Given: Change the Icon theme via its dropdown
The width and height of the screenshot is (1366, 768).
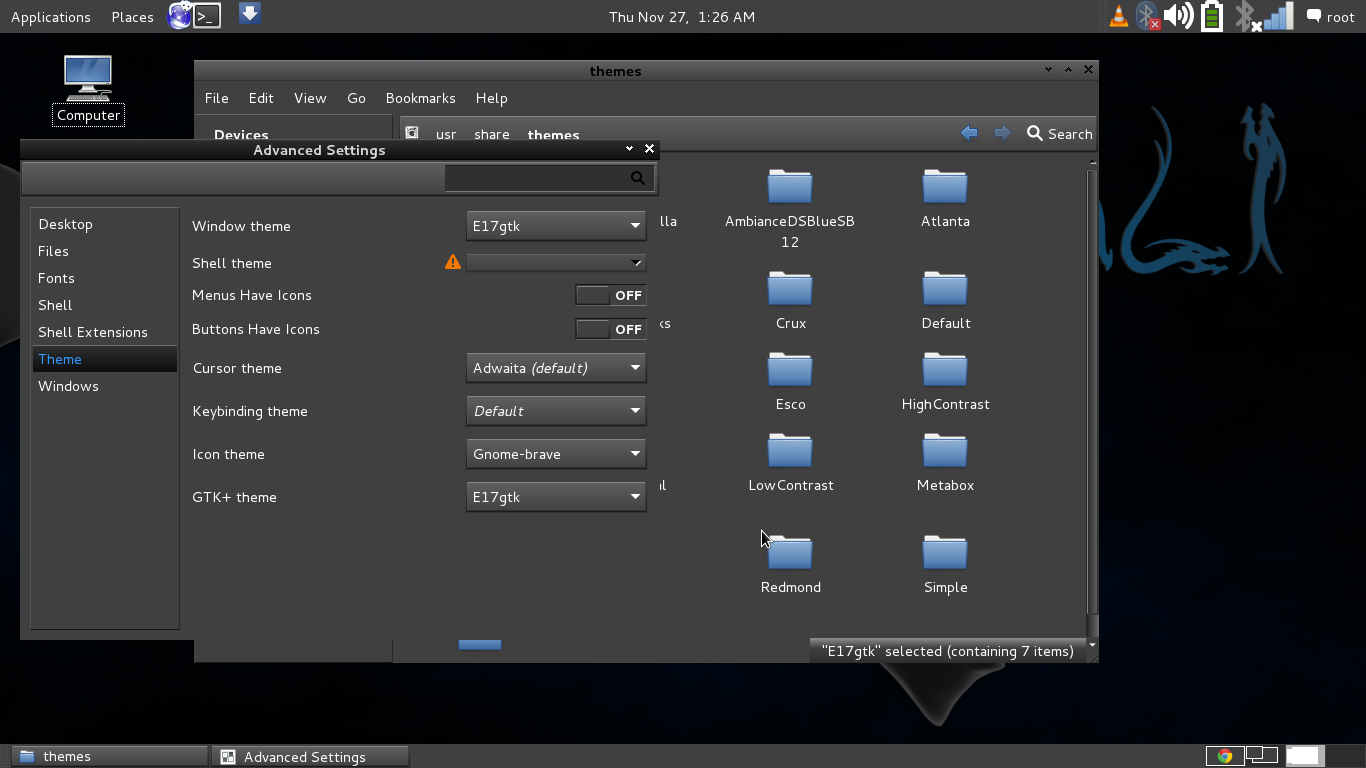Looking at the screenshot, I should 556,454.
